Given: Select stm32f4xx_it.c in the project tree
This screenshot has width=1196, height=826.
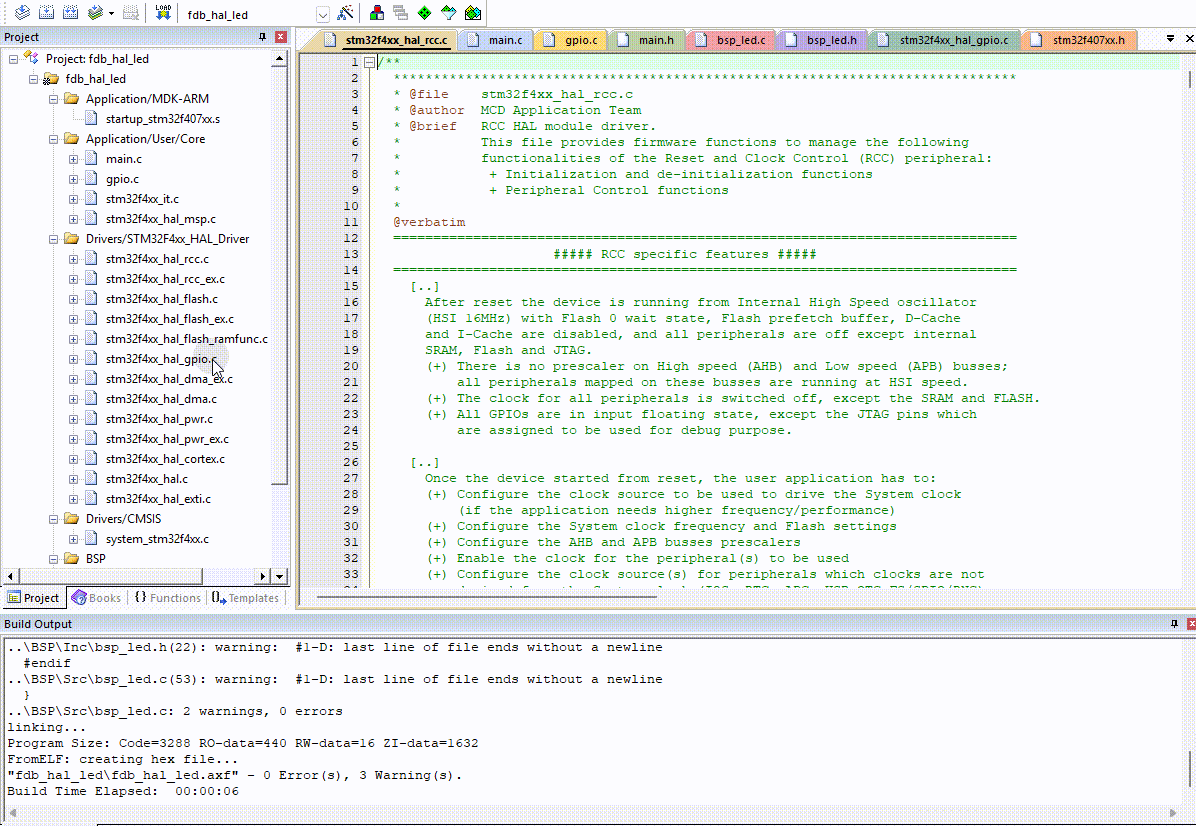Looking at the screenshot, I should point(142,199).
